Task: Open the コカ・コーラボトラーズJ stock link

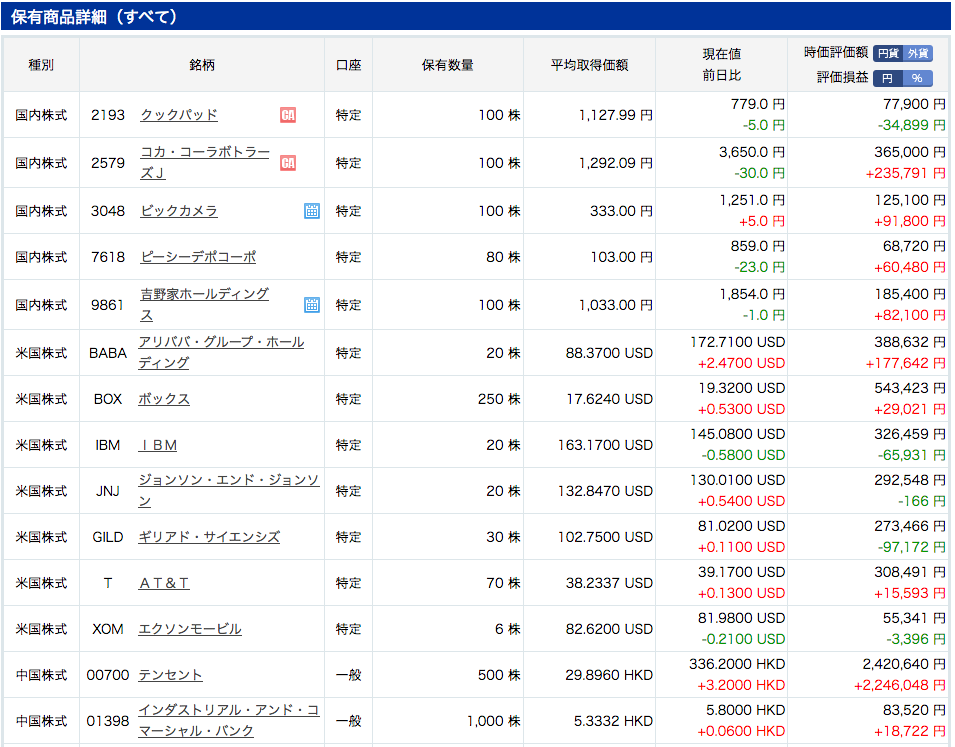Action: click(x=205, y=163)
